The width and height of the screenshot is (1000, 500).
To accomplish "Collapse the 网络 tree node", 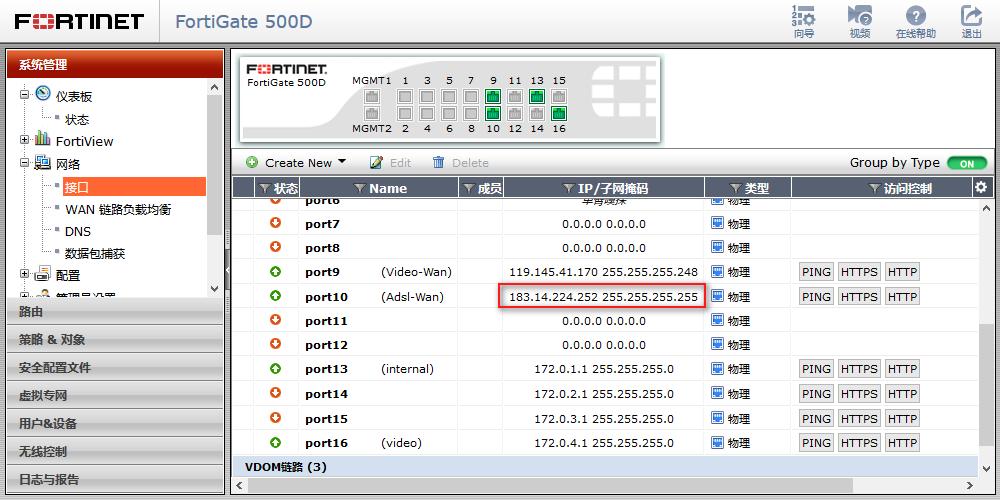I will click(x=25, y=162).
